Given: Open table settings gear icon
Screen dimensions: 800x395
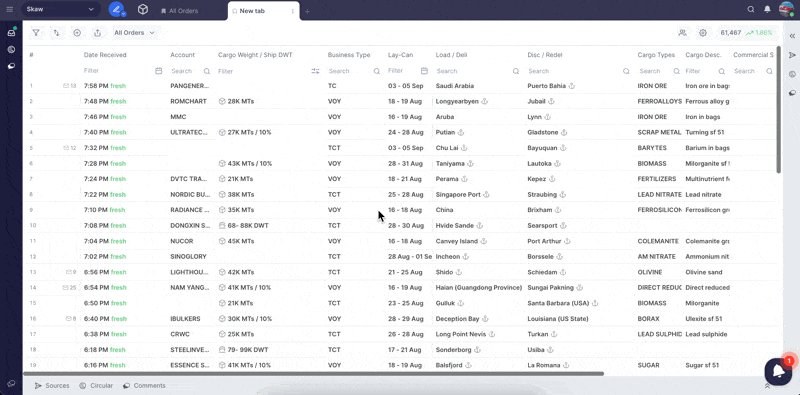Looking at the screenshot, I should (x=703, y=33).
